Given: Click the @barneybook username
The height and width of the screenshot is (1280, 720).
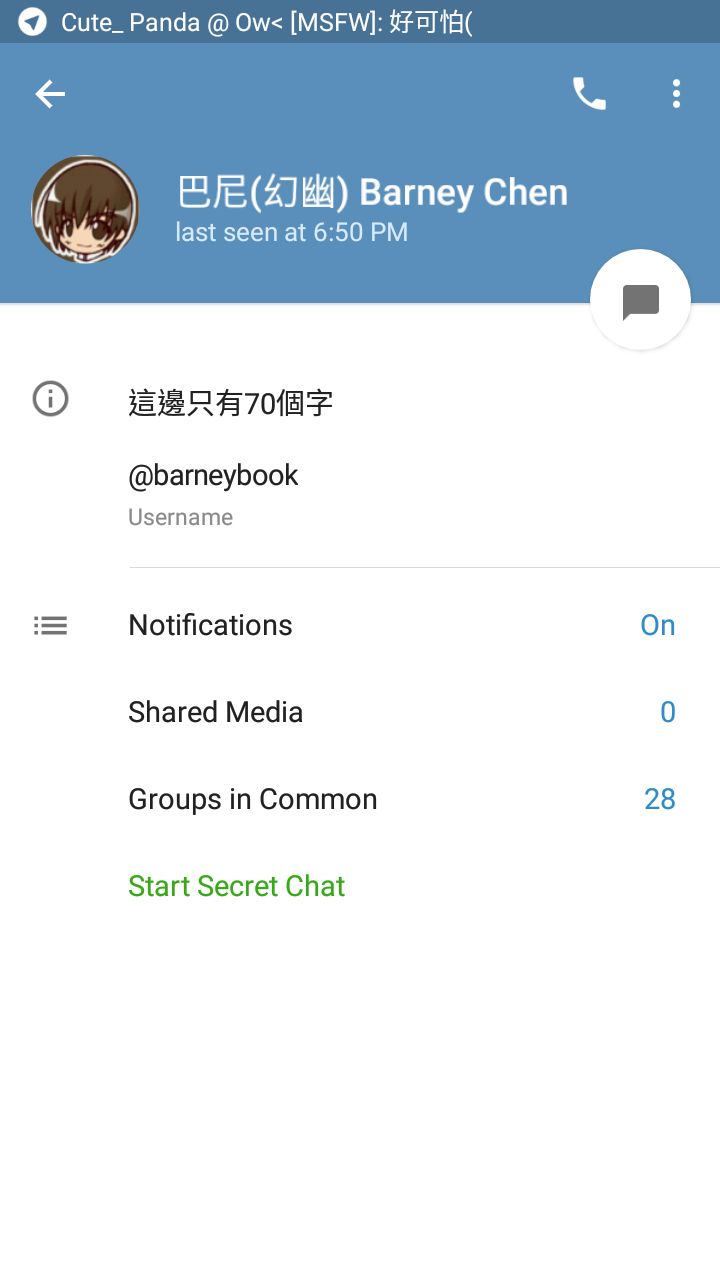Looking at the screenshot, I should tap(213, 476).
